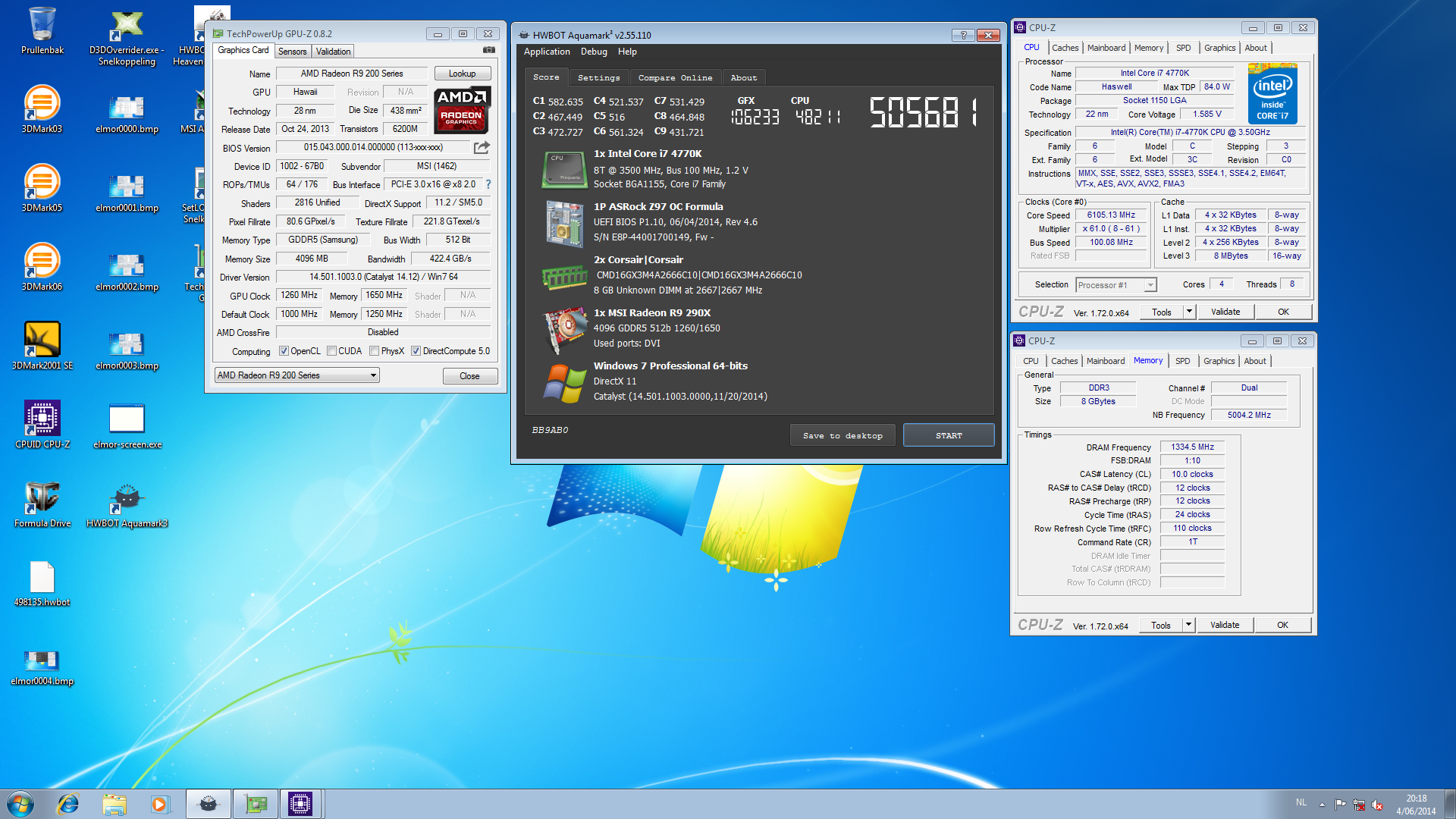Click the Lookup button in GPU-Z

pyautogui.click(x=462, y=74)
